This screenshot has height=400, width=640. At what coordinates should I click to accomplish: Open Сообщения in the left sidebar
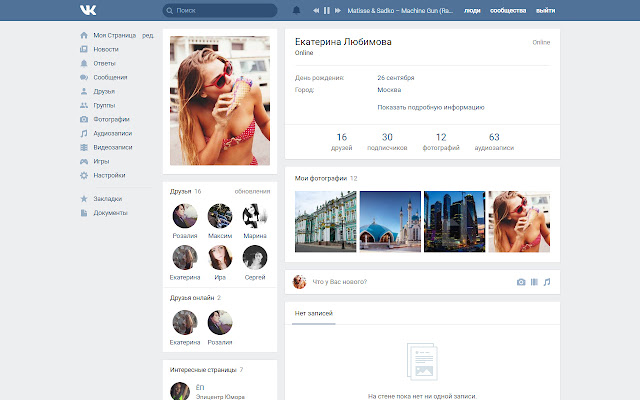pos(110,77)
